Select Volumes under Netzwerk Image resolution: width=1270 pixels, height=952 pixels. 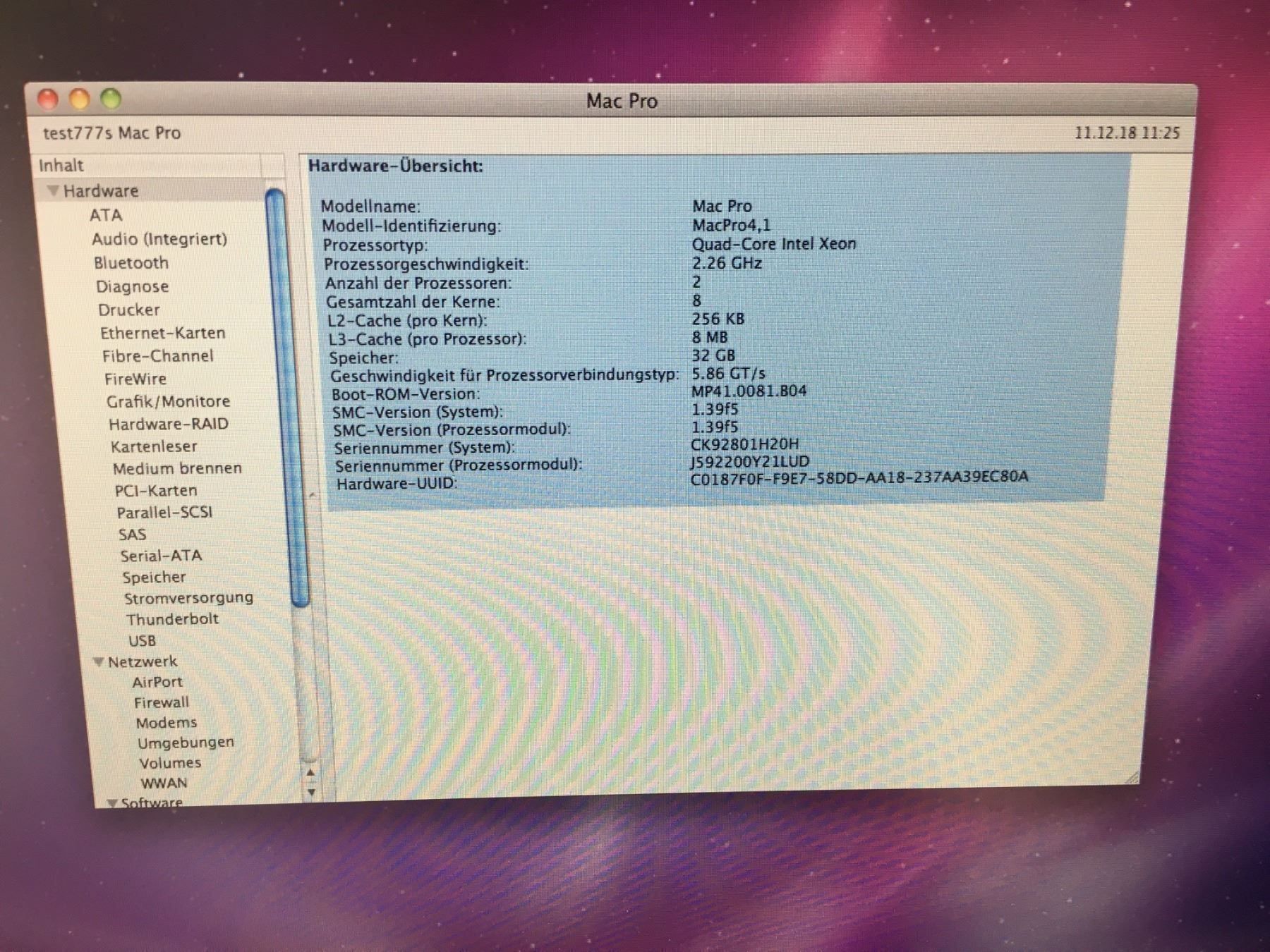click(x=170, y=763)
